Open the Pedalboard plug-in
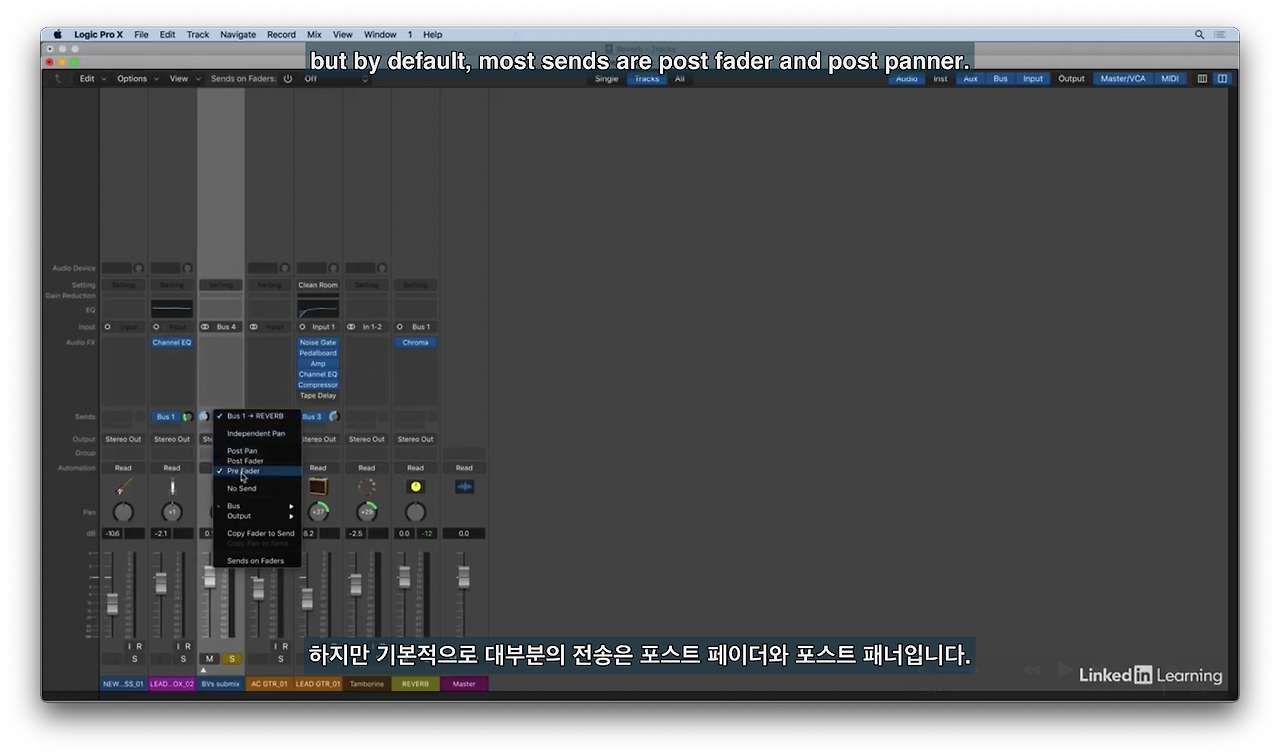Viewport: 1280px width, 756px height. [x=318, y=353]
